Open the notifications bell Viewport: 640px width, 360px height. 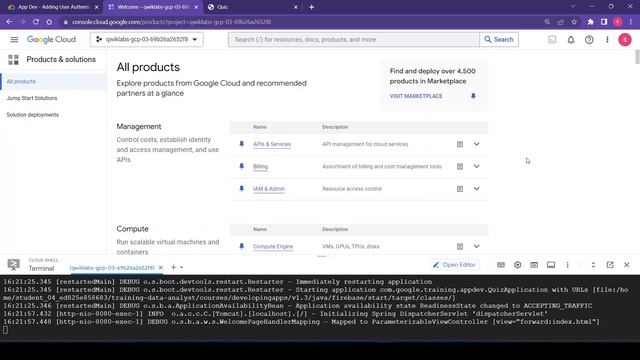coord(571,40)
